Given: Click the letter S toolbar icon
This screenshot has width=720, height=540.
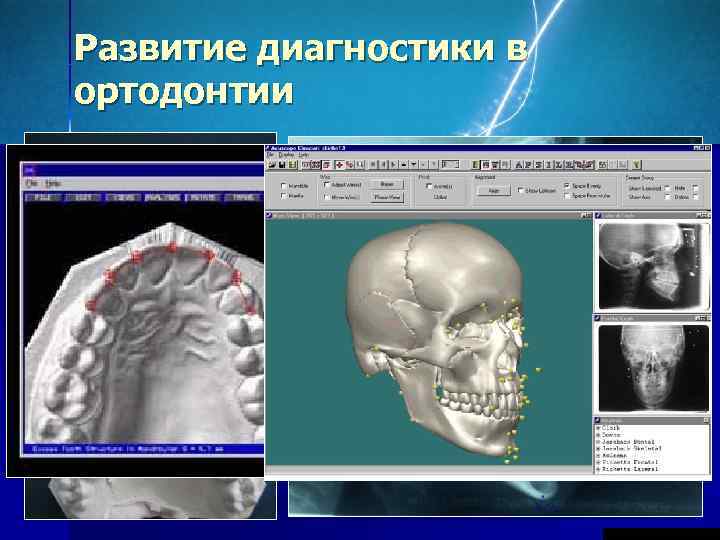Looking at the screenshot, I should point(538,165).
